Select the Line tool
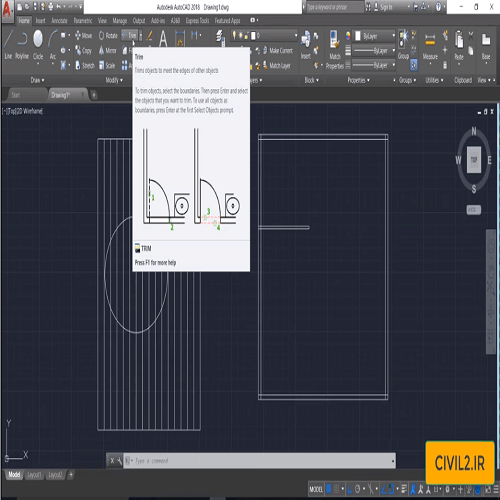500x500 pixels. click(8, 45)
